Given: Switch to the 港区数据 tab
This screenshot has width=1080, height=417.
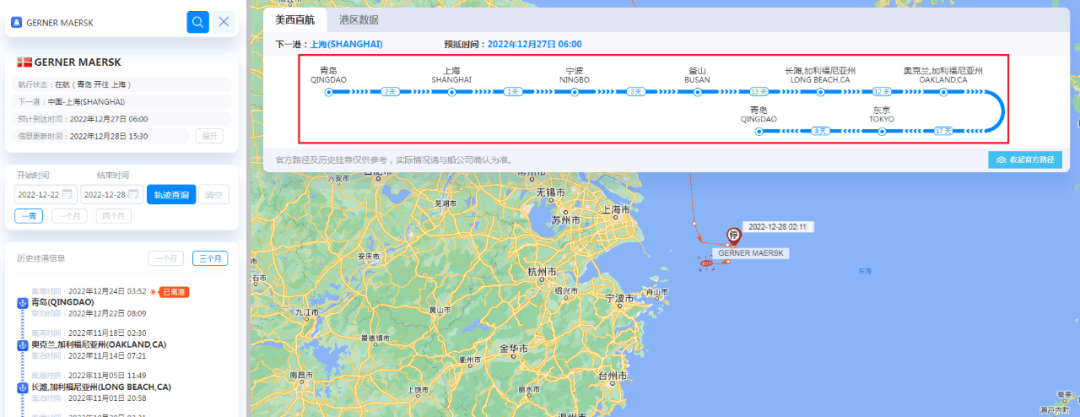Looking at the screenshot, I should click(359, 20).
